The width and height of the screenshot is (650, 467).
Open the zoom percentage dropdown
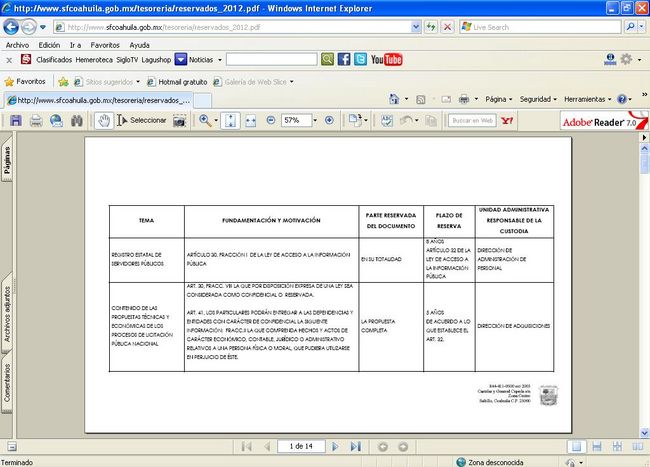point(314,120)
